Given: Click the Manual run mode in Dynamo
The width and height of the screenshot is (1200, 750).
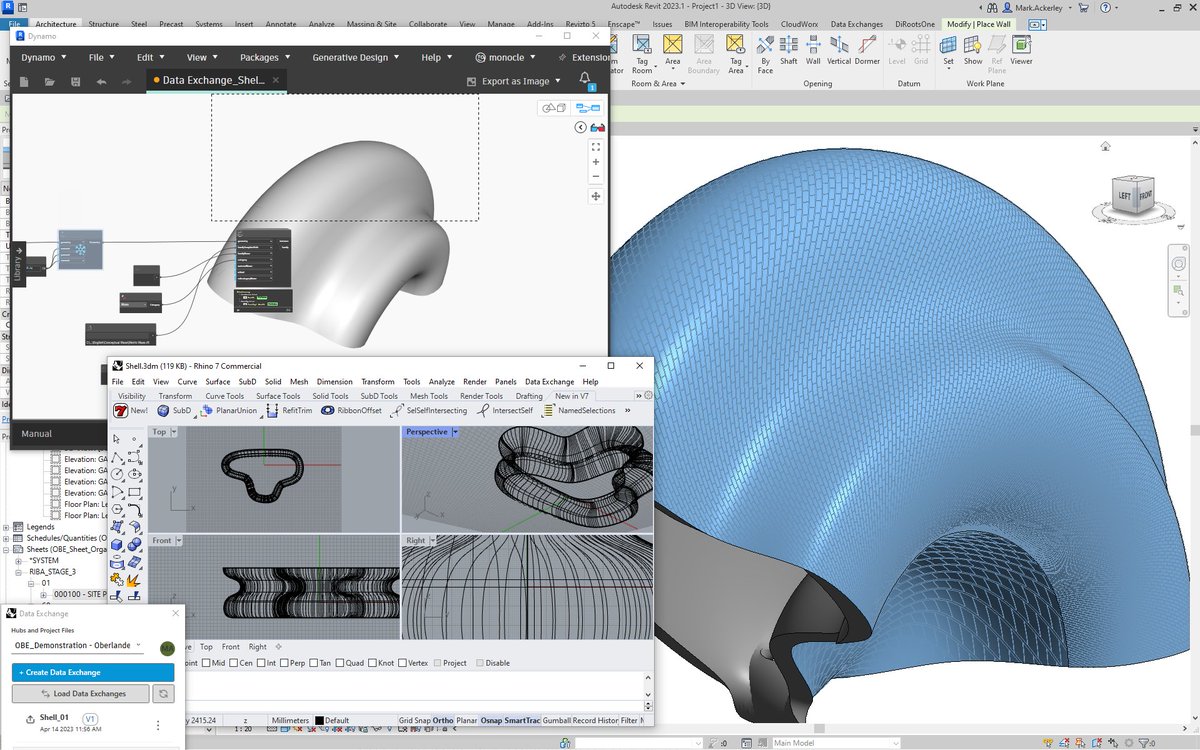Looking at the screenshot, I should [x=37, y=434].
